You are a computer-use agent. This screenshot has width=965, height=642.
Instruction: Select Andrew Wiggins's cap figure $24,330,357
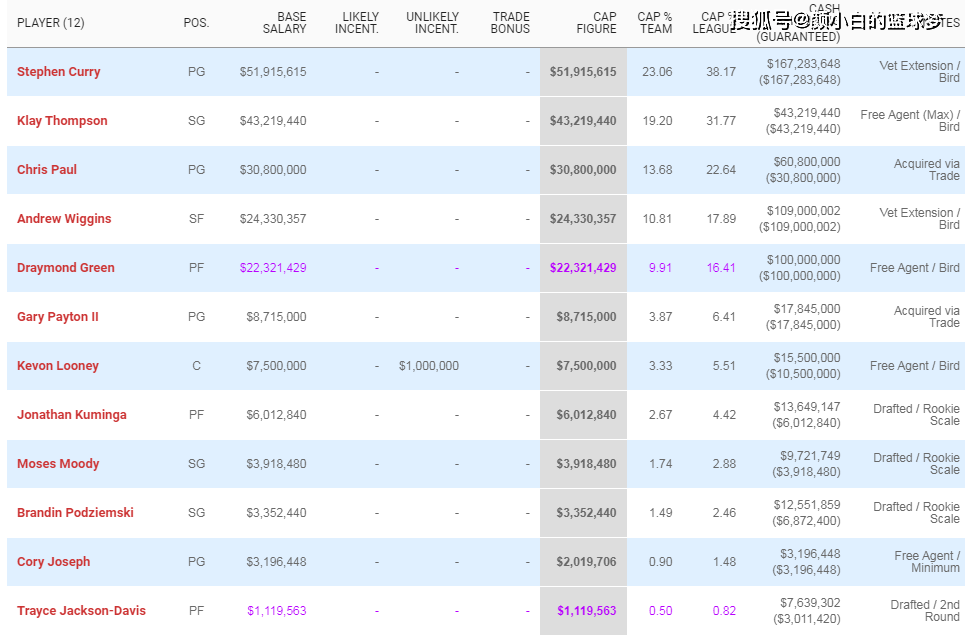pyautogui.click(x=583, y=219)
